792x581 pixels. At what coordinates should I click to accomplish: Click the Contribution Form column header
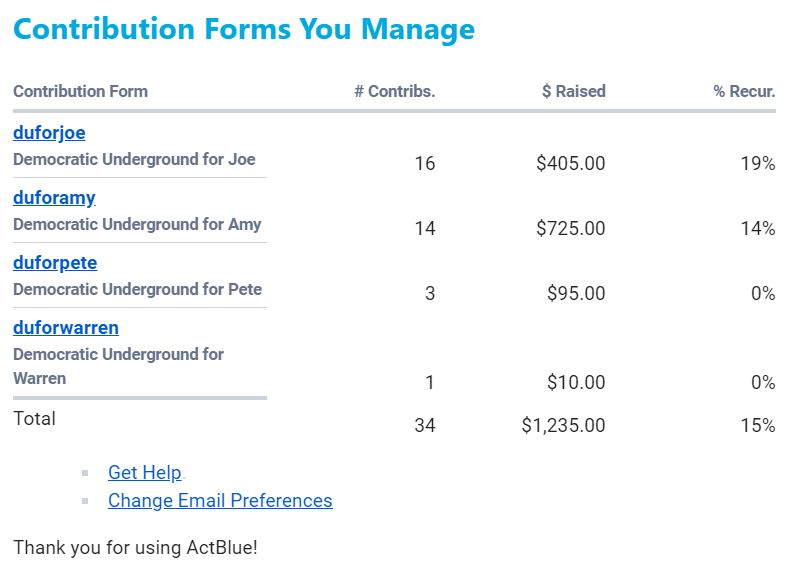(80, 91)
